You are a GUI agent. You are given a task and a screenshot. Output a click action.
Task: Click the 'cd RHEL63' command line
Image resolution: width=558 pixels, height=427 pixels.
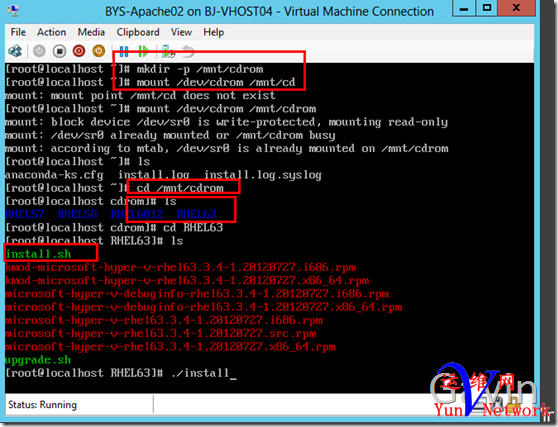[x=114, y=228]
